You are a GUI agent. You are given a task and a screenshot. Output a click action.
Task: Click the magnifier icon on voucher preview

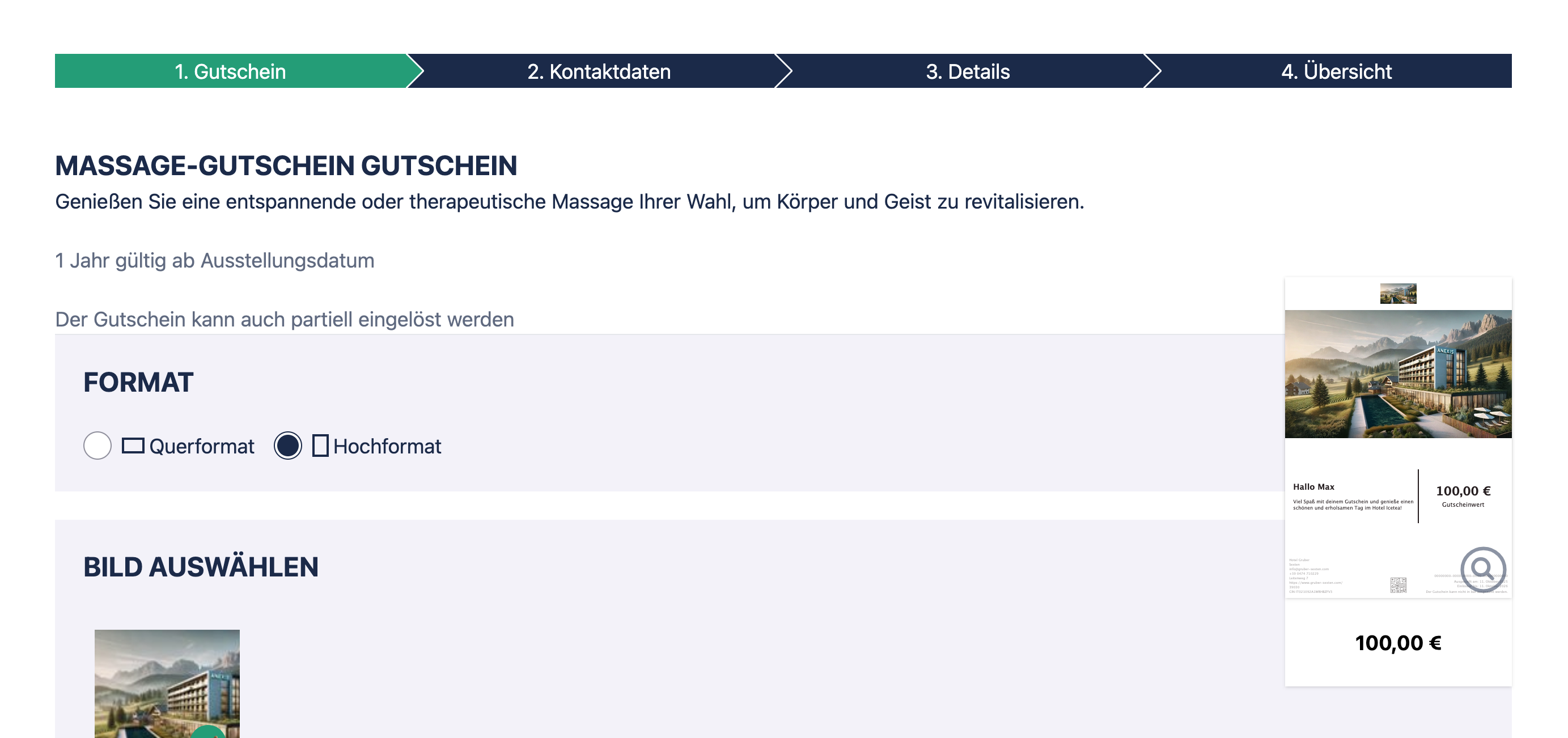[1483, 570]
